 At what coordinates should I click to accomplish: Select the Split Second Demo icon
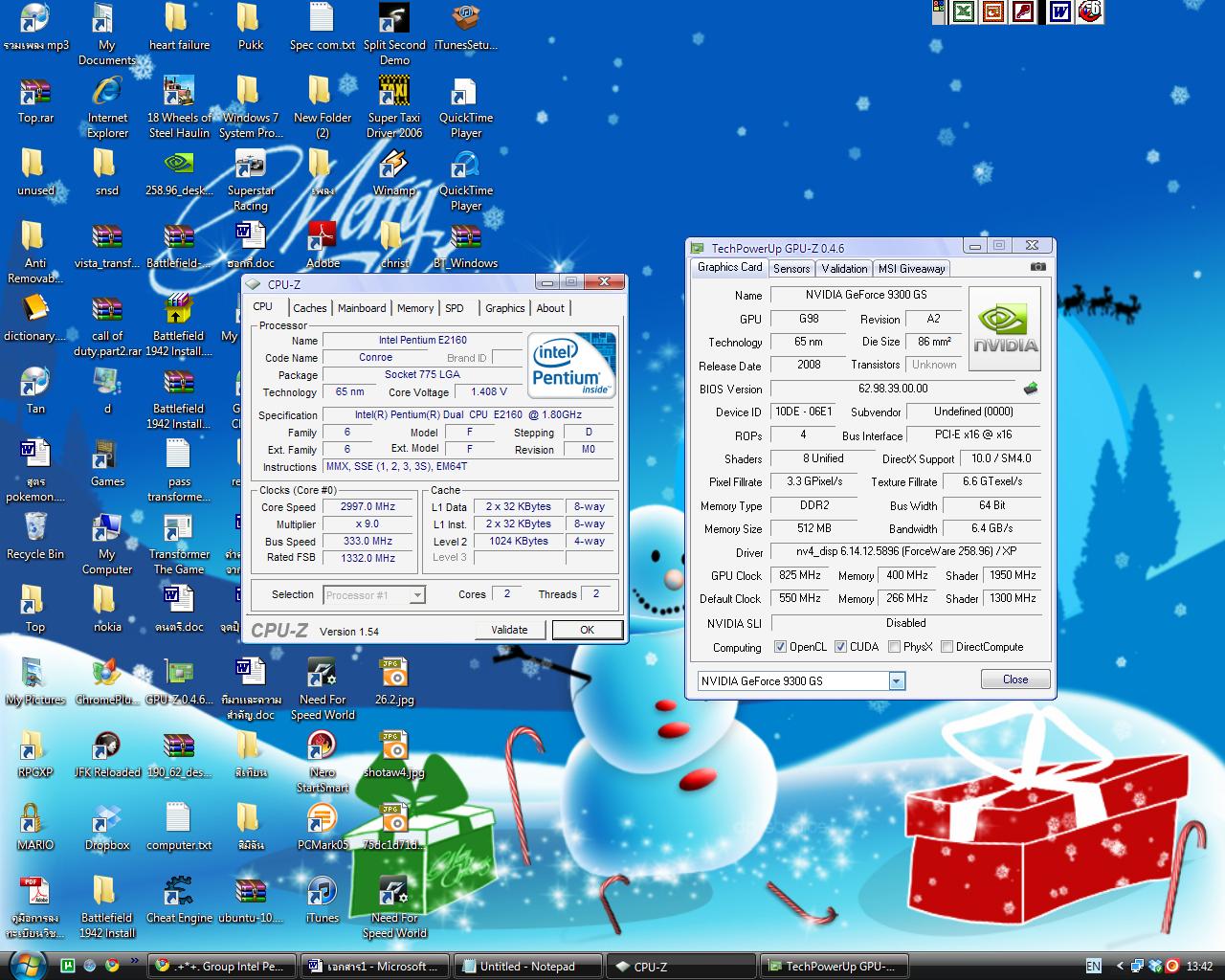coord(394,34)
